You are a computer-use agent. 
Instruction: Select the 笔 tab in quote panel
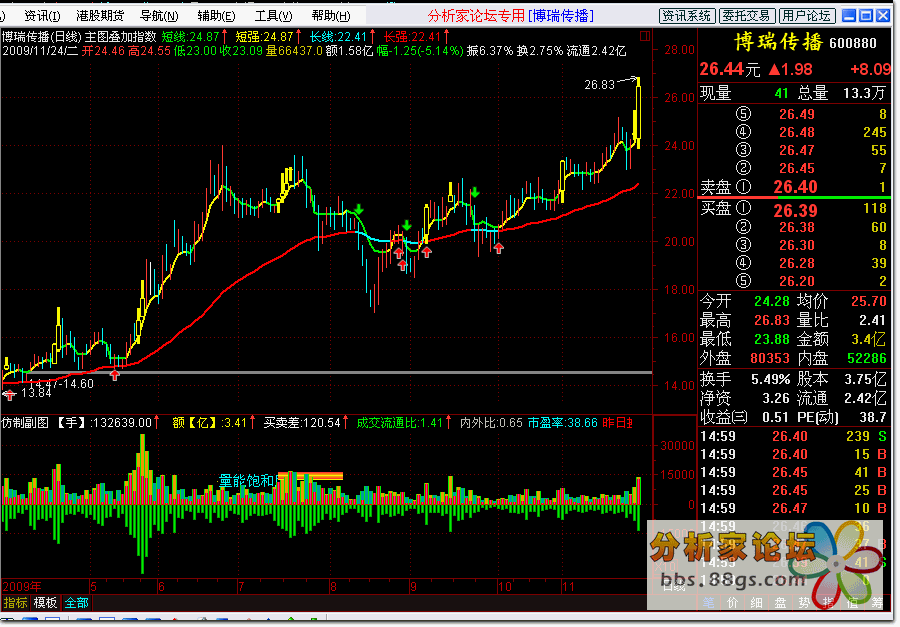pyautogui.click(x=709, y=602)
